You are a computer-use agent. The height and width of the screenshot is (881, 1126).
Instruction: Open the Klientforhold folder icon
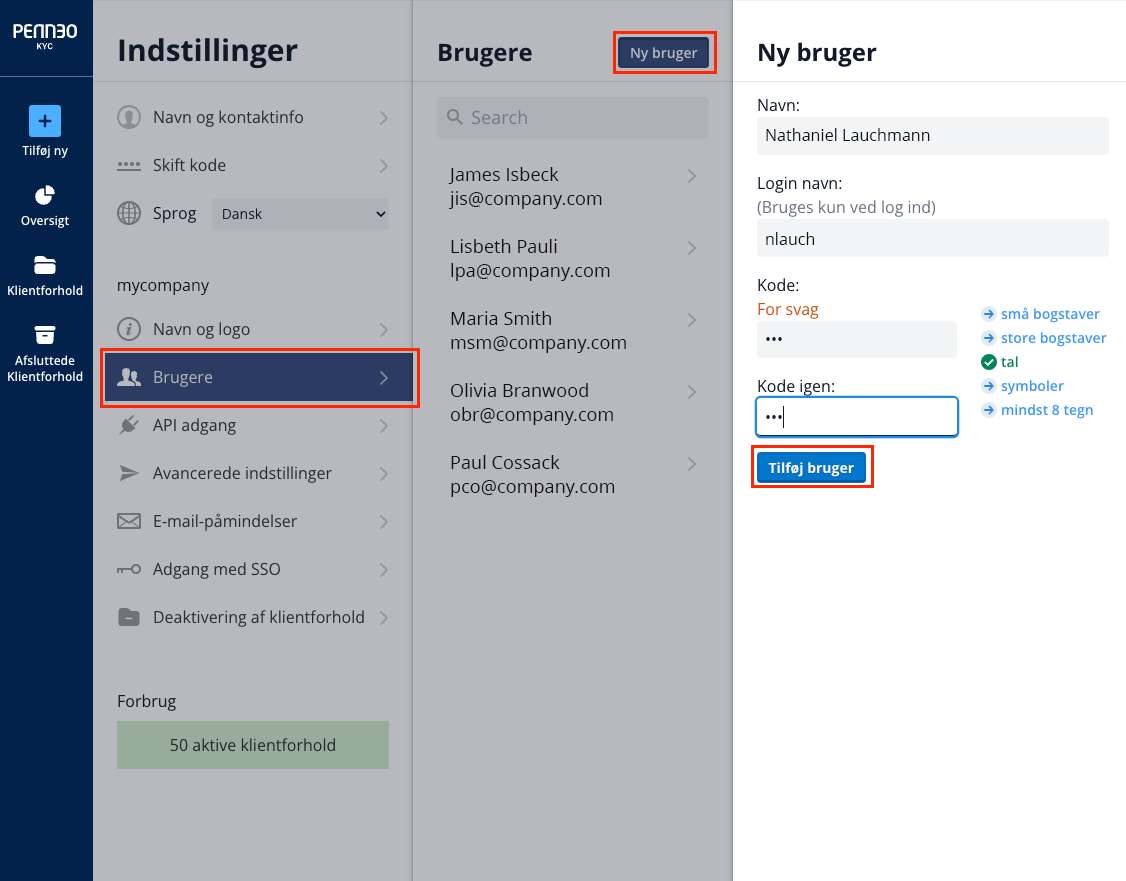45,265
